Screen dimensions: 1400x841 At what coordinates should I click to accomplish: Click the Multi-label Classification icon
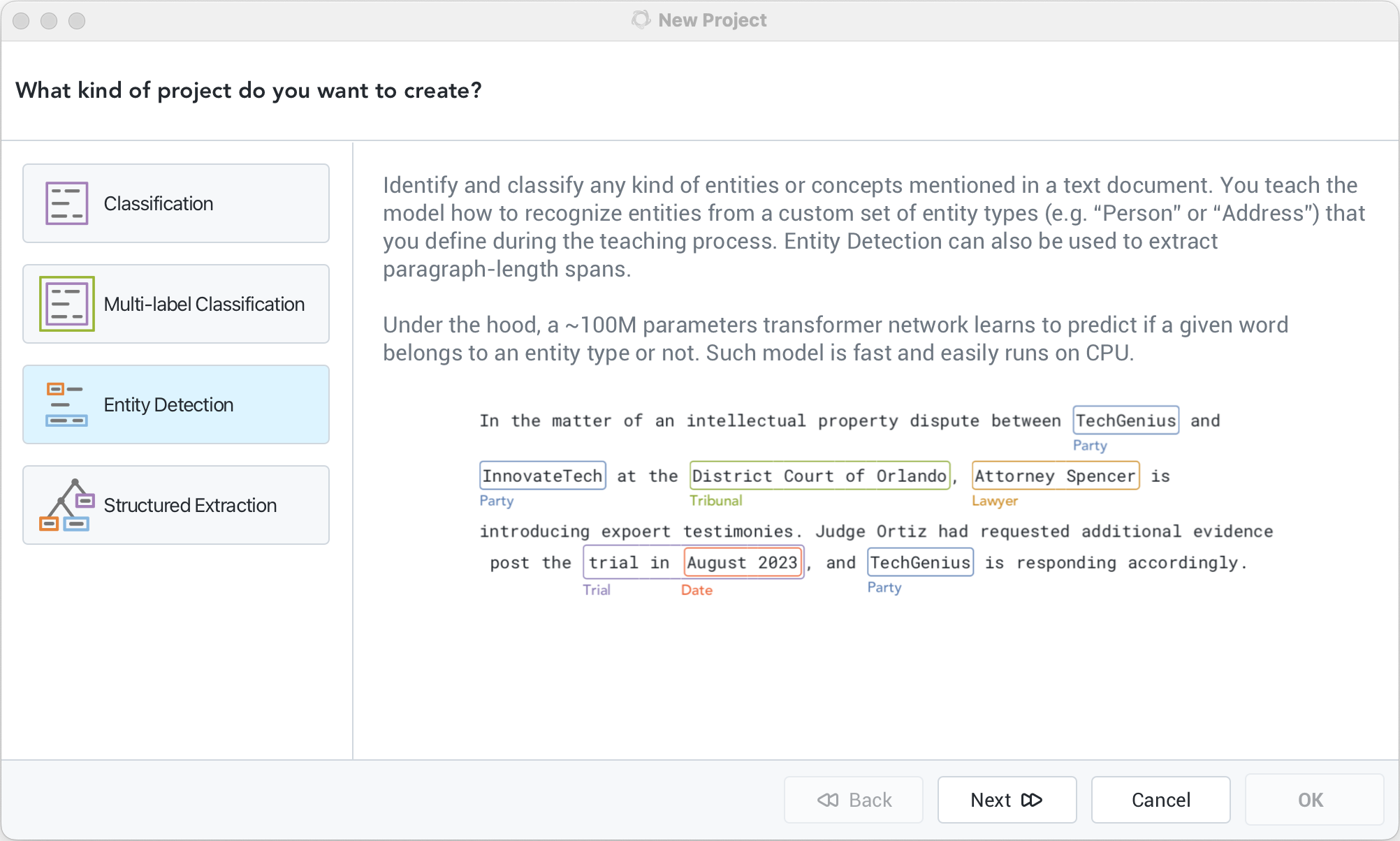(67, 304)
